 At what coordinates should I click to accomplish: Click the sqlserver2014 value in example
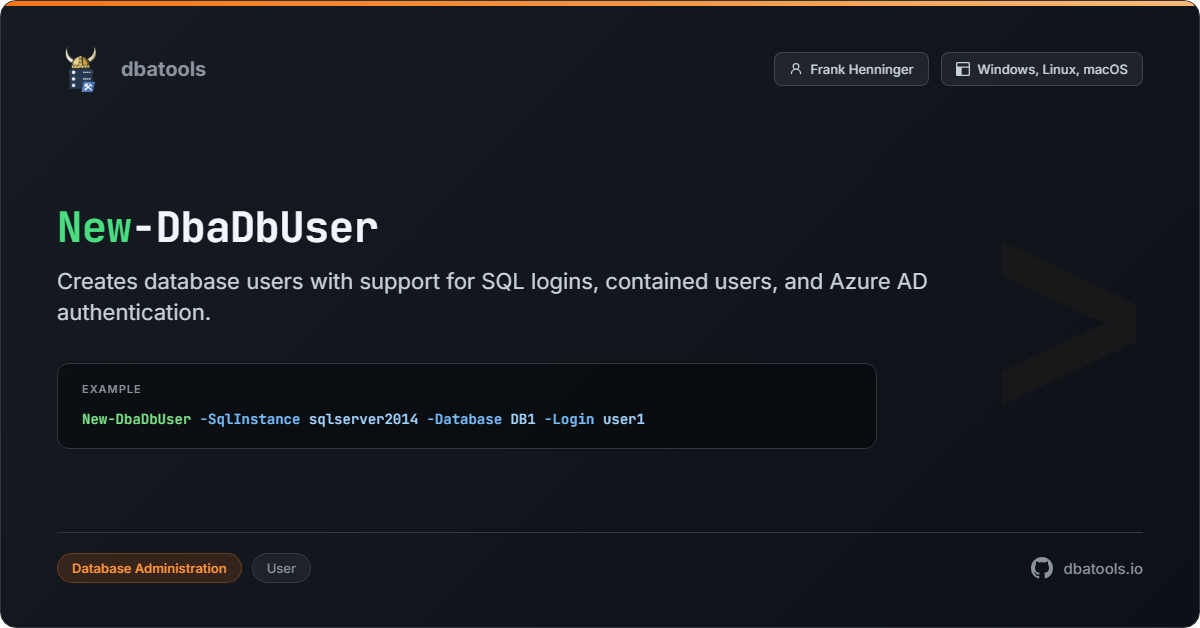pos(363,419)
